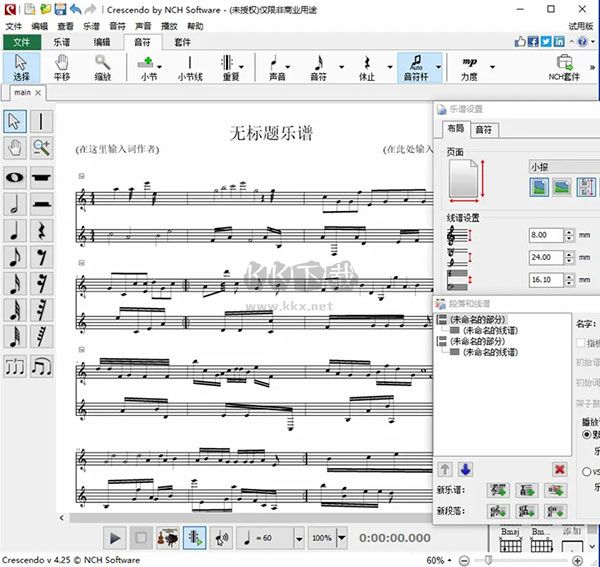Click the 文件 green file button
Screen dimensions: 600x567
21,42
